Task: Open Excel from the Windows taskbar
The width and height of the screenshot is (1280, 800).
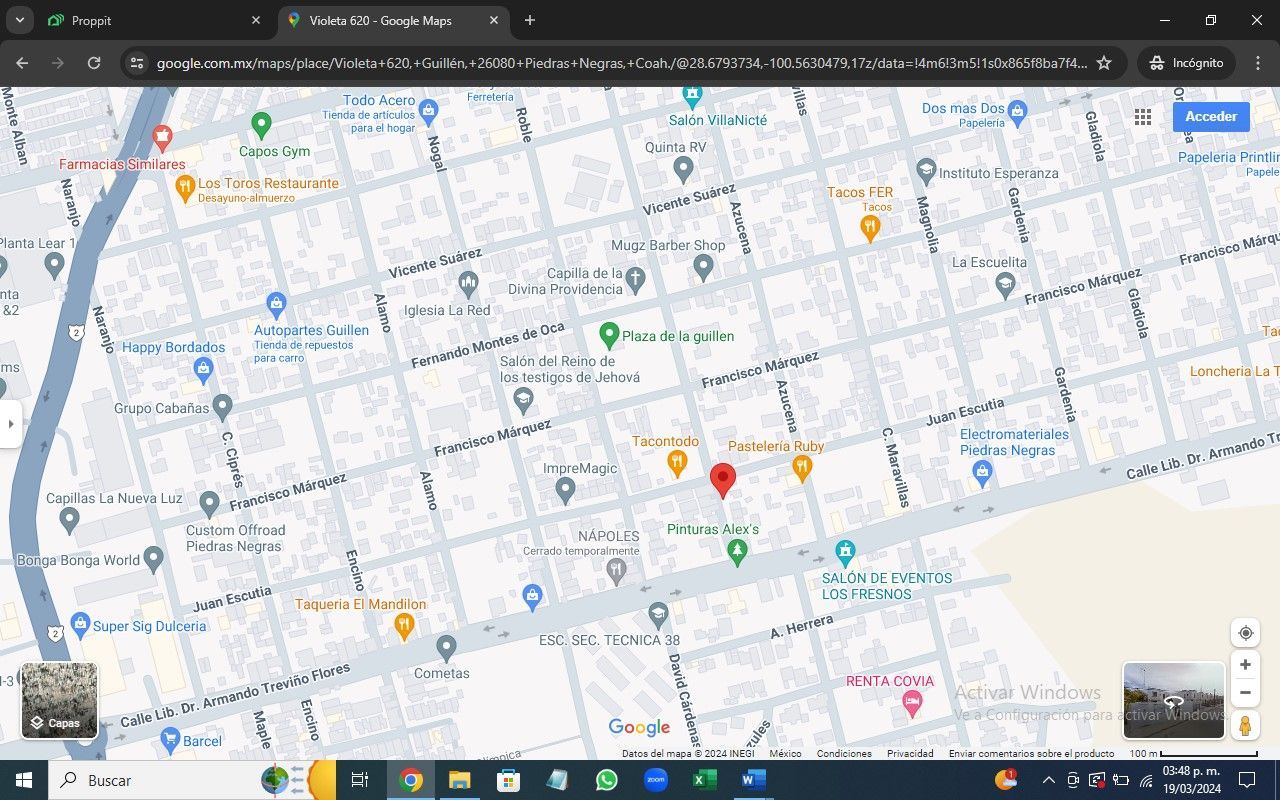Action: [x=705, y=780]
